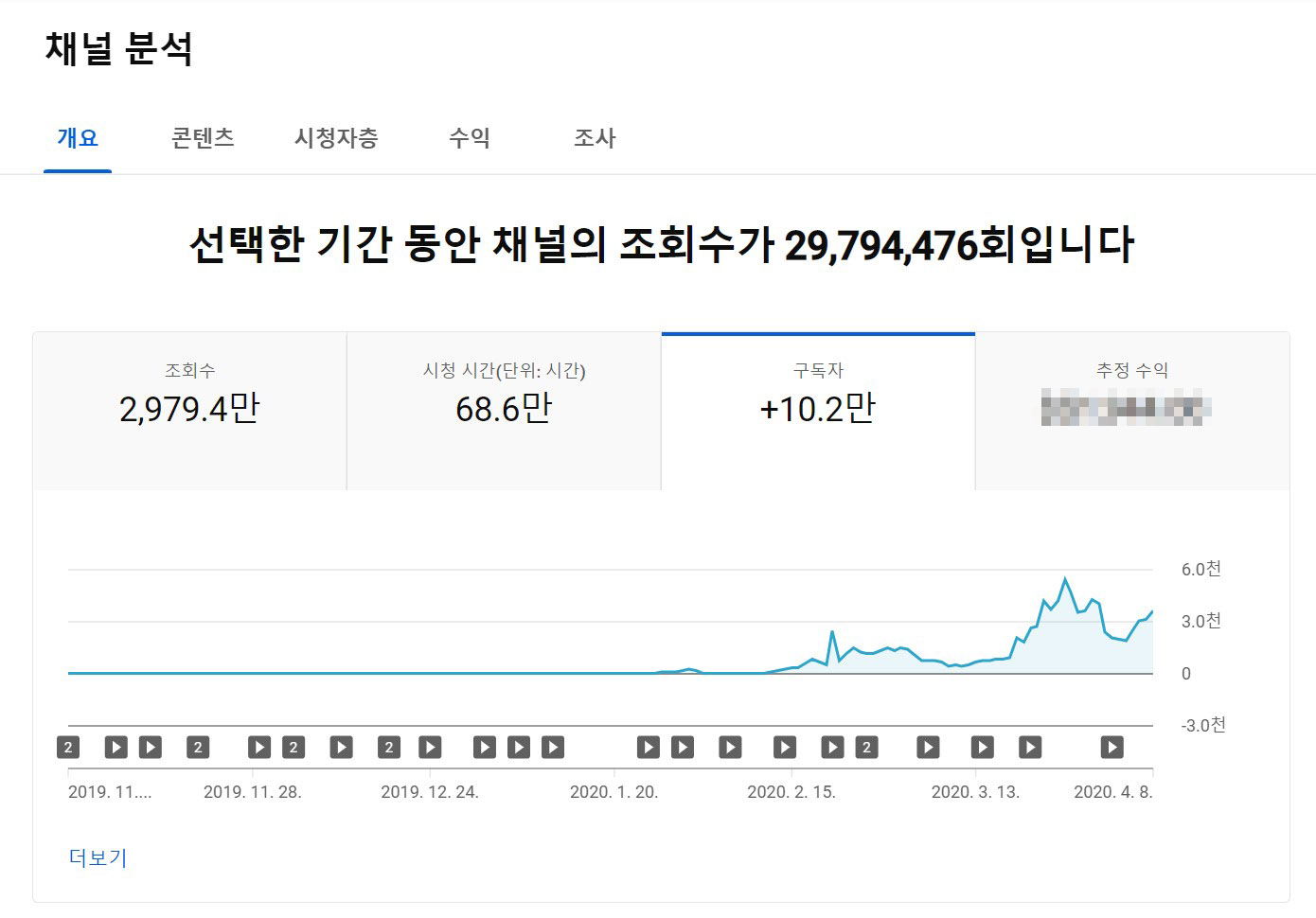Select the 개요 tab

coord(78,138)
